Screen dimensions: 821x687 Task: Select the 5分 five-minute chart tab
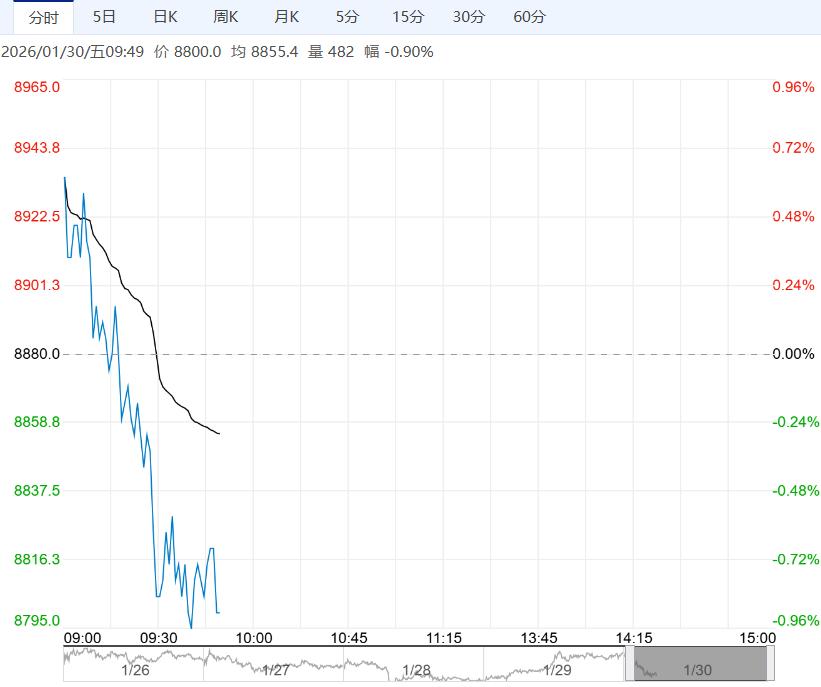point(347,17)
